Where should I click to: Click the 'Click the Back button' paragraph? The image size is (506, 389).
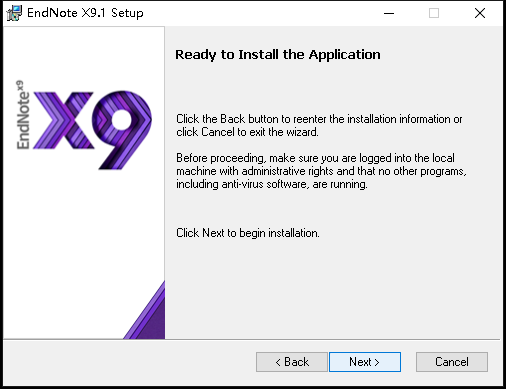coord(319,125)
